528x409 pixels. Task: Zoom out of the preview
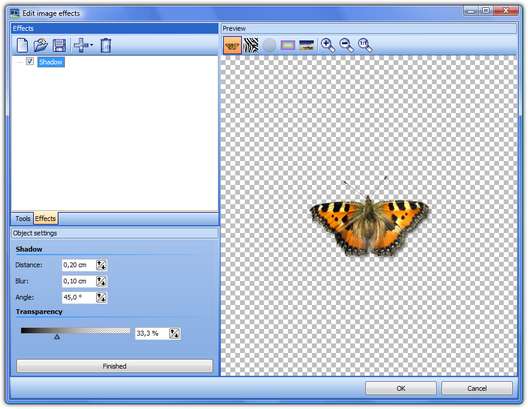346,45
